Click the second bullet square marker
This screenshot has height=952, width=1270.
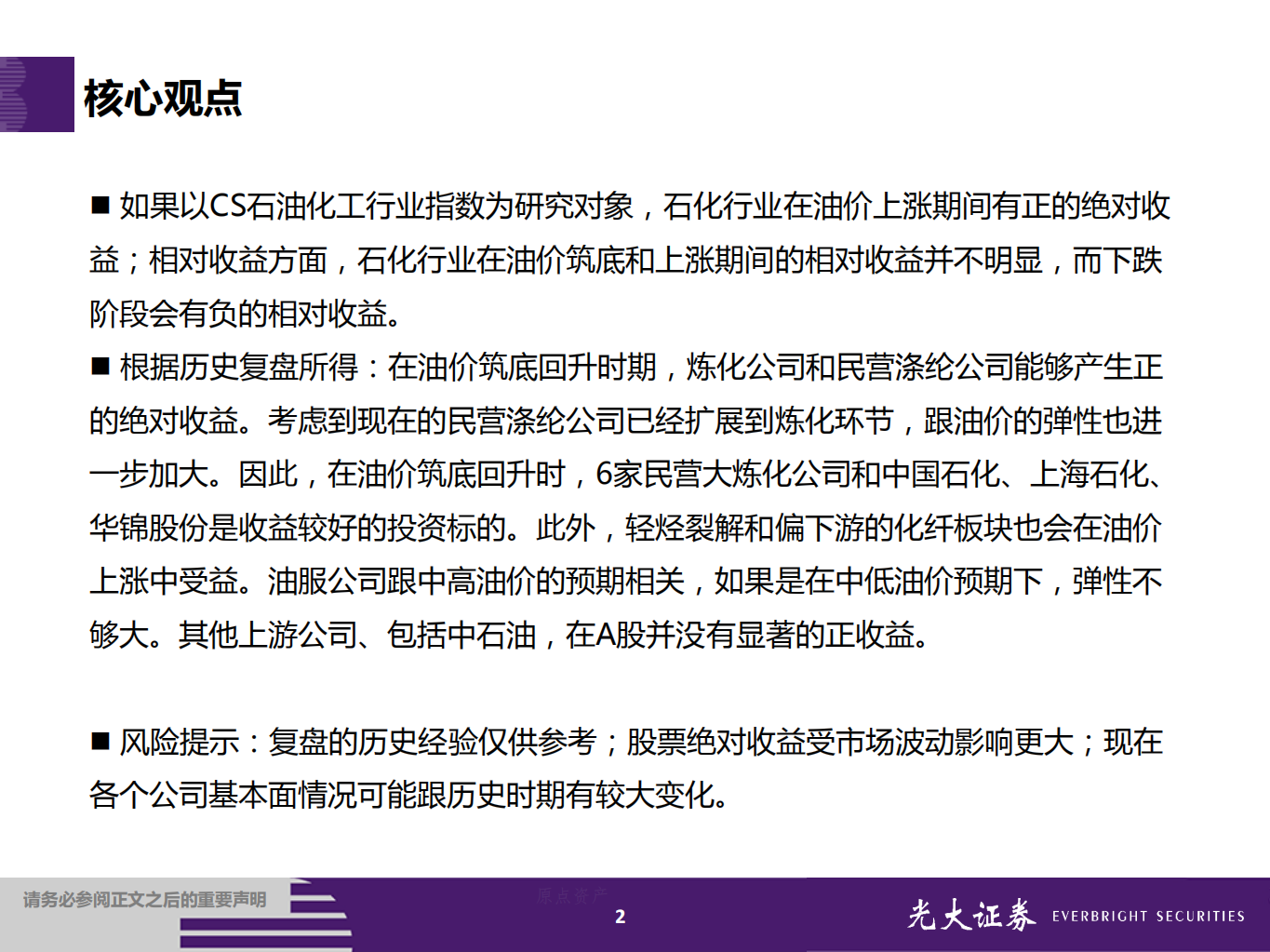(99, 366)
